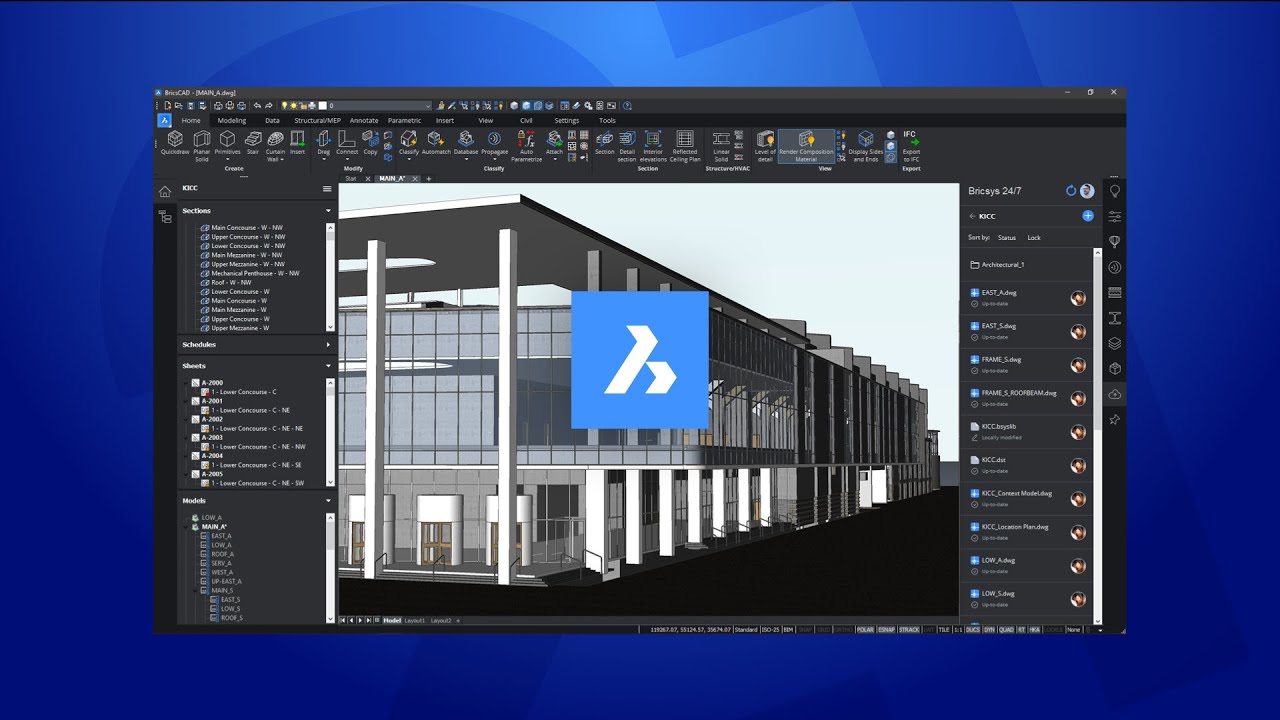Image resolution: width=1280 pixels, height=720 pixels.
Task: Collapse the Models panel arrow
Action: [x=328, y=501]
